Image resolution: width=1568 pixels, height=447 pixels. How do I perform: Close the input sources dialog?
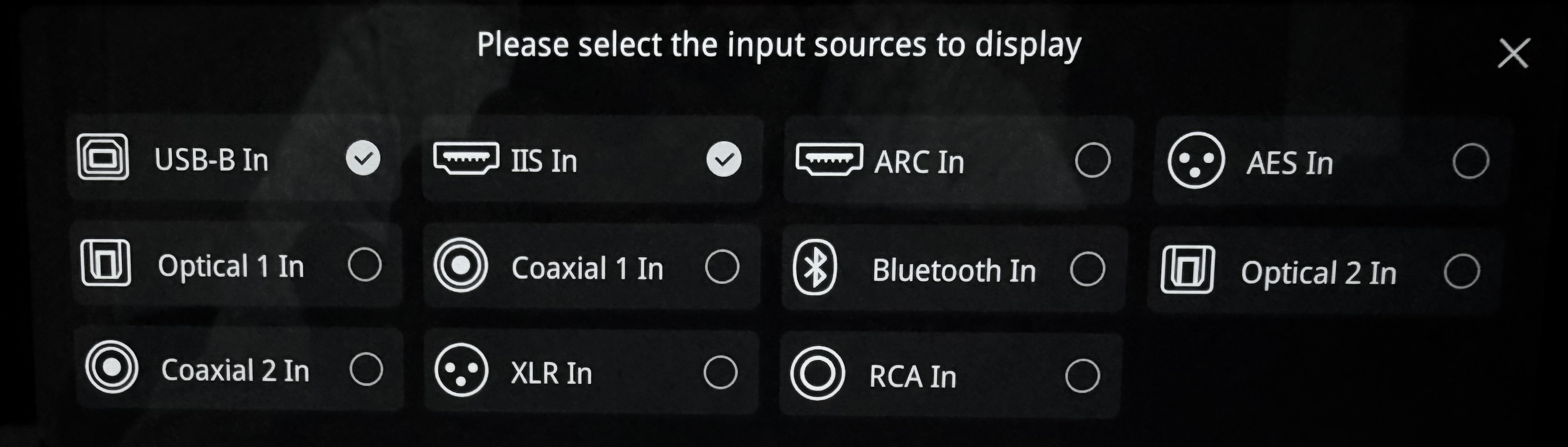coord(1513,53)
